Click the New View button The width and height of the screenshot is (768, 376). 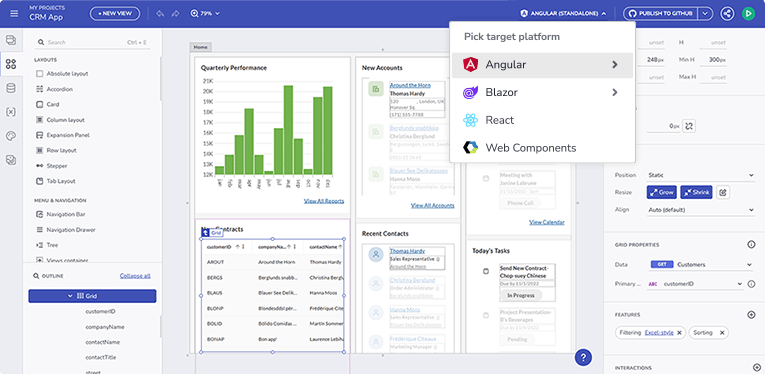[x=115, y=14]
